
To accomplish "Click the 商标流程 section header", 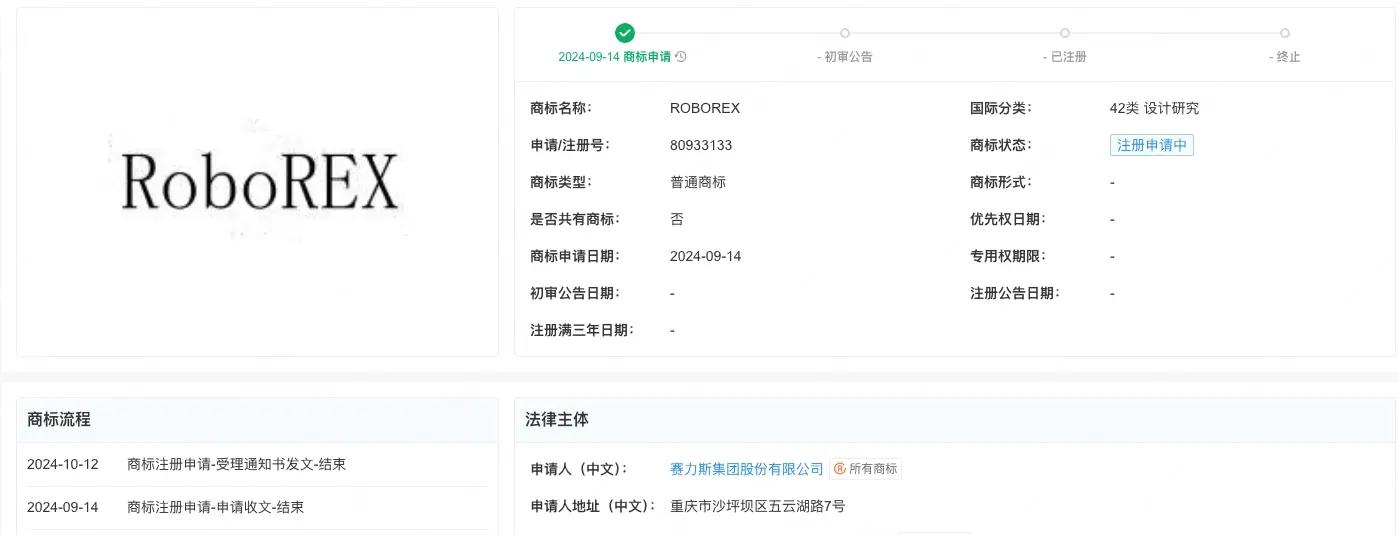I will (59, 420).
